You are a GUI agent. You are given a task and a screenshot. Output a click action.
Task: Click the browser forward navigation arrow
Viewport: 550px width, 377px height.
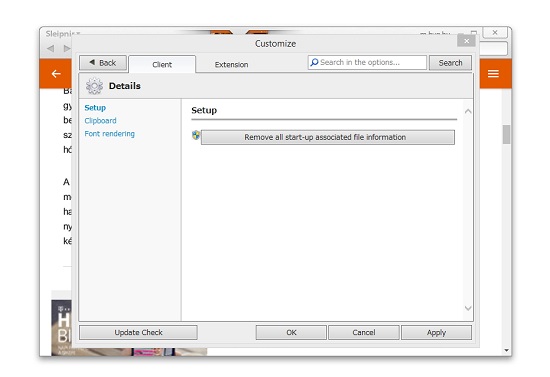pos(67,48)
